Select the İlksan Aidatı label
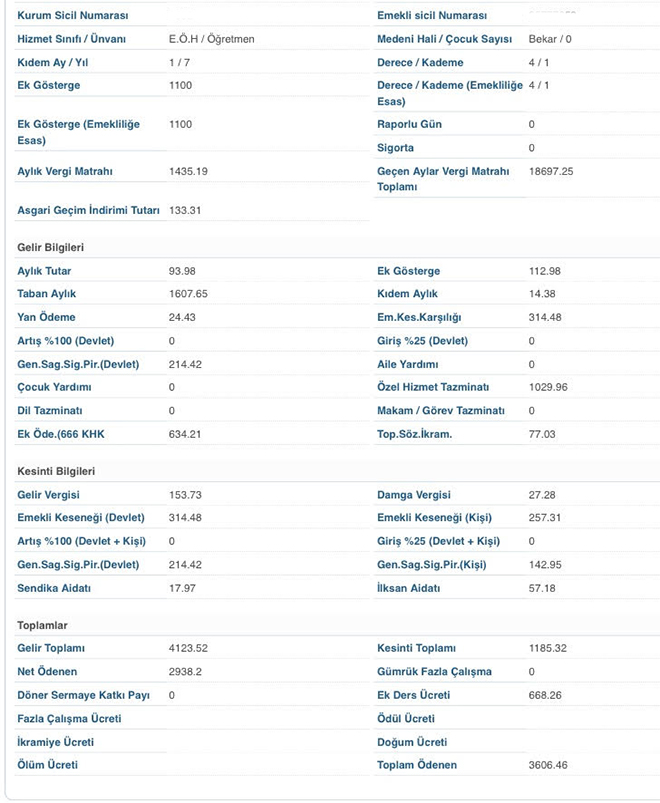Image resolution: width=660 pixels, height=803 pixels. [408, 588]
